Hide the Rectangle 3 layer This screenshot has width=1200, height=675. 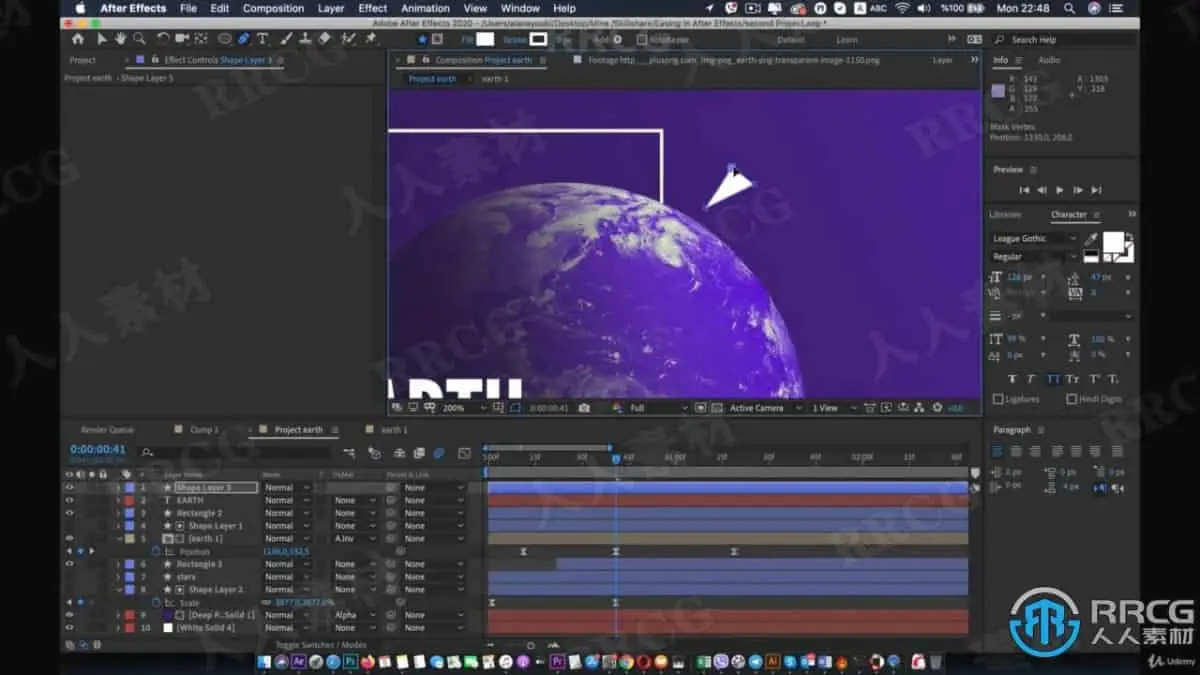69,564
